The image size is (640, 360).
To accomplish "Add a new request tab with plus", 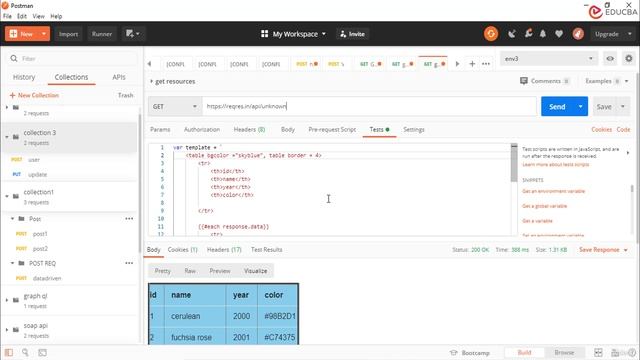I will click(x=472, y=64).
